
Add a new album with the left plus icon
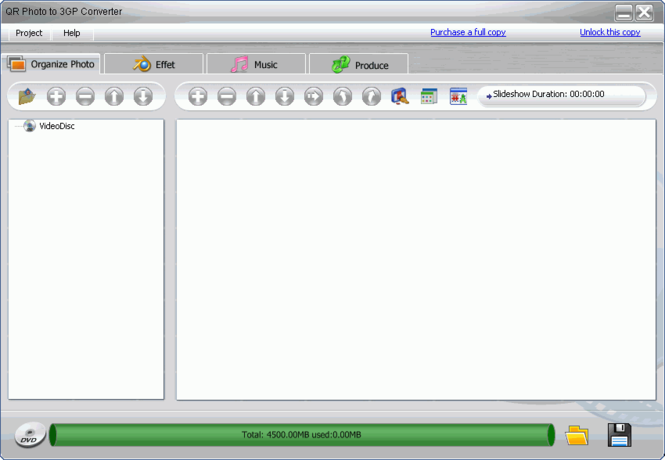pyautogui.click(x=56, y=96)
